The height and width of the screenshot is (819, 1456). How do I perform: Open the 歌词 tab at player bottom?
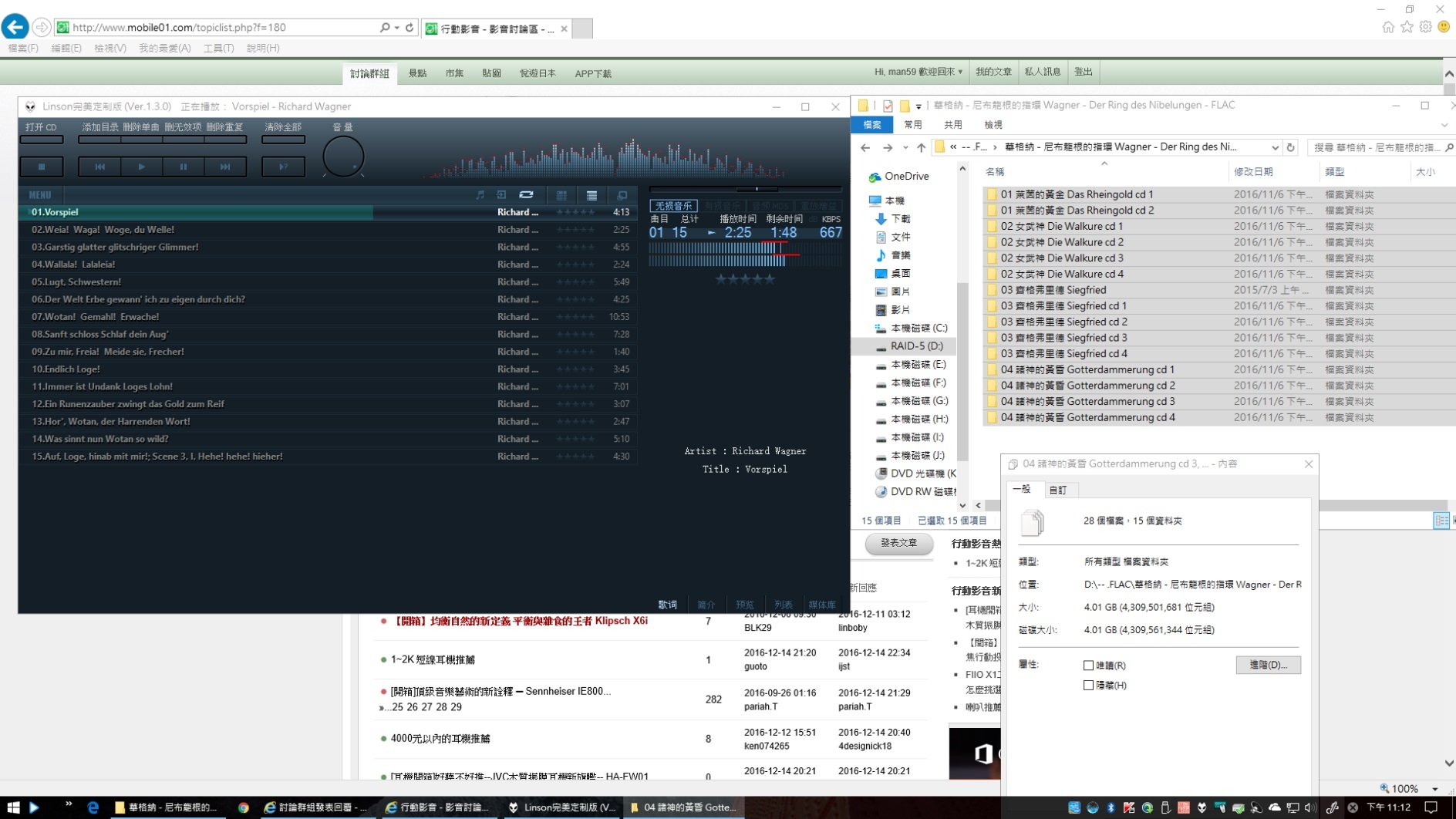pyautogui.click(x=668, y=605)
